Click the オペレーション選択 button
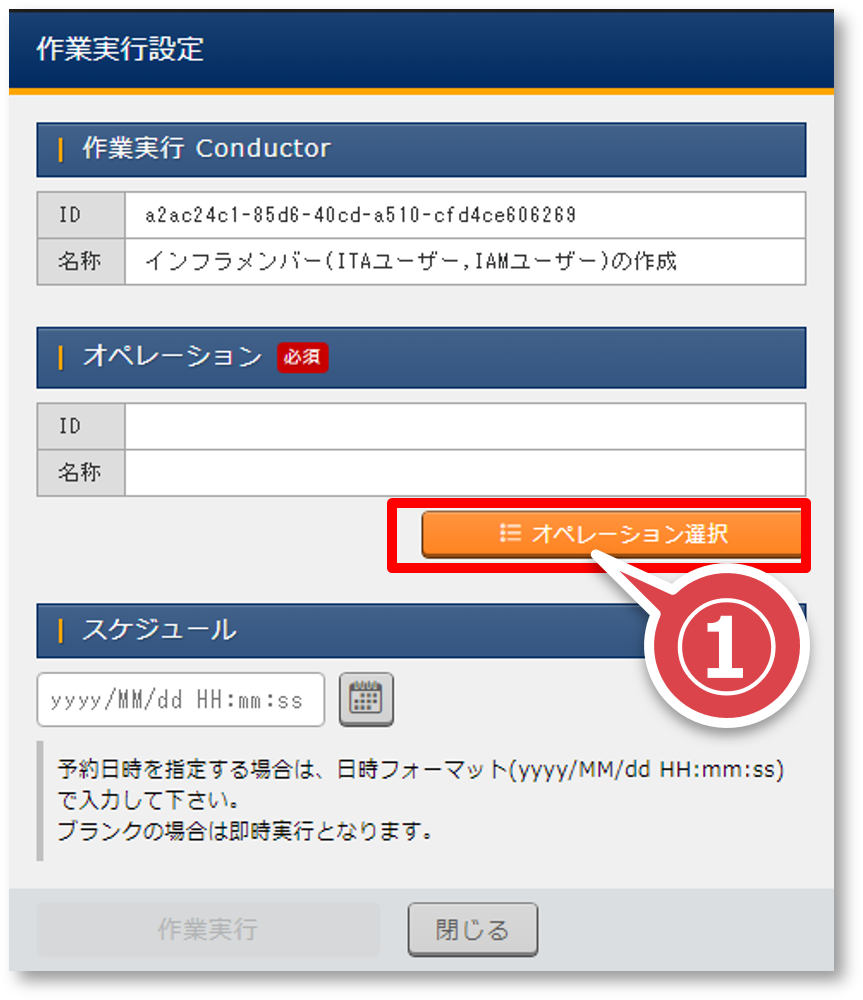863x1000 pixels. coord(612,534)
